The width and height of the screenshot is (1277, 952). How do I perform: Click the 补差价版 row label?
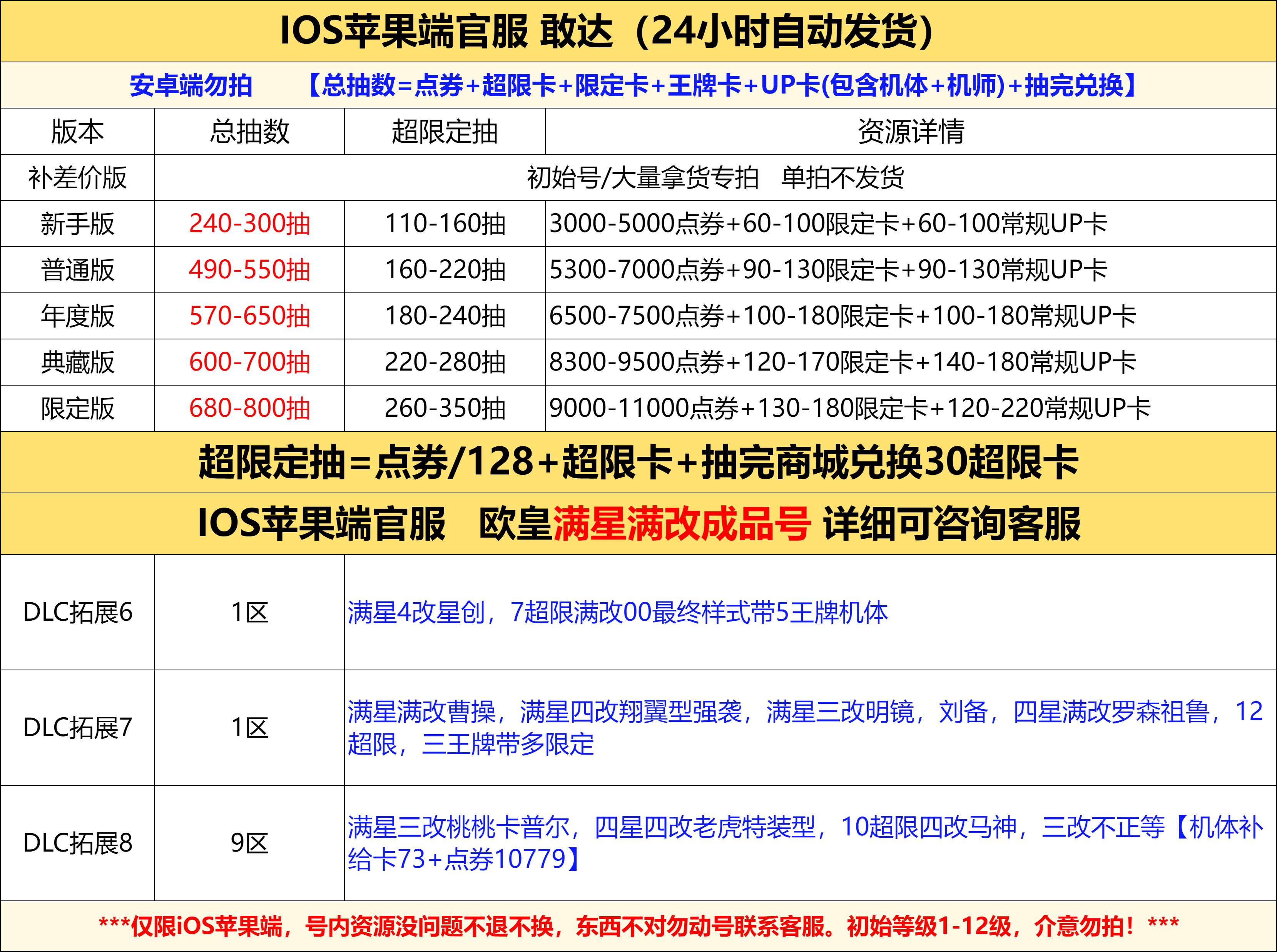pos(77,177)
